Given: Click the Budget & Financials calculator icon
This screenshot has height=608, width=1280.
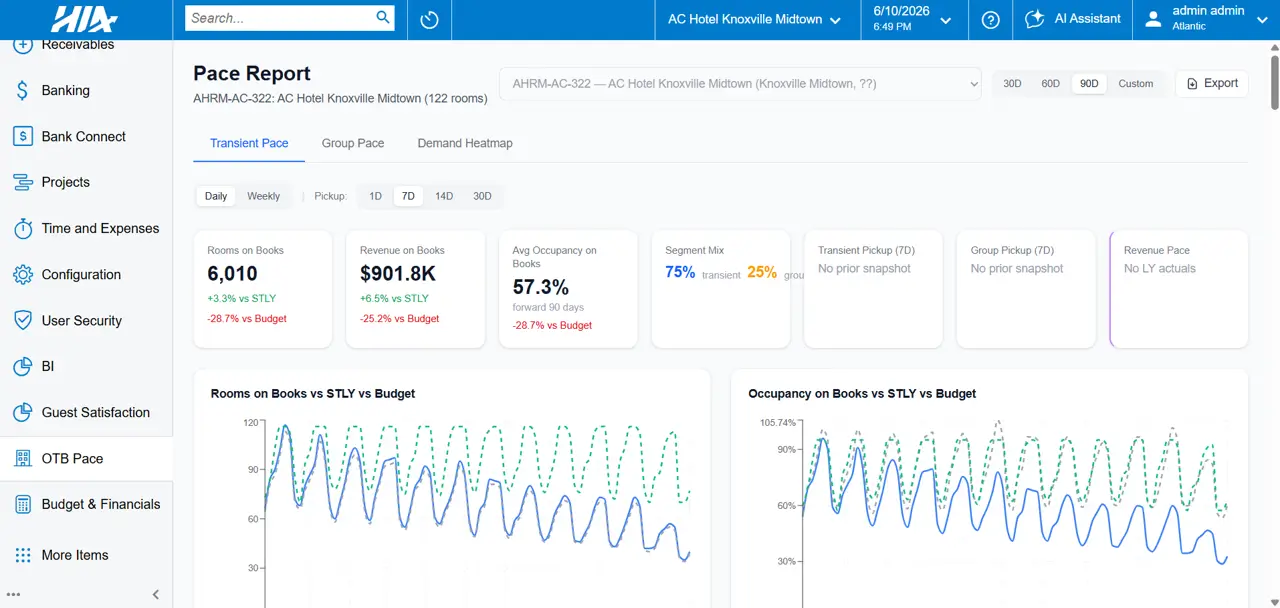Looking at the screenshot, I should pos(23,504).
